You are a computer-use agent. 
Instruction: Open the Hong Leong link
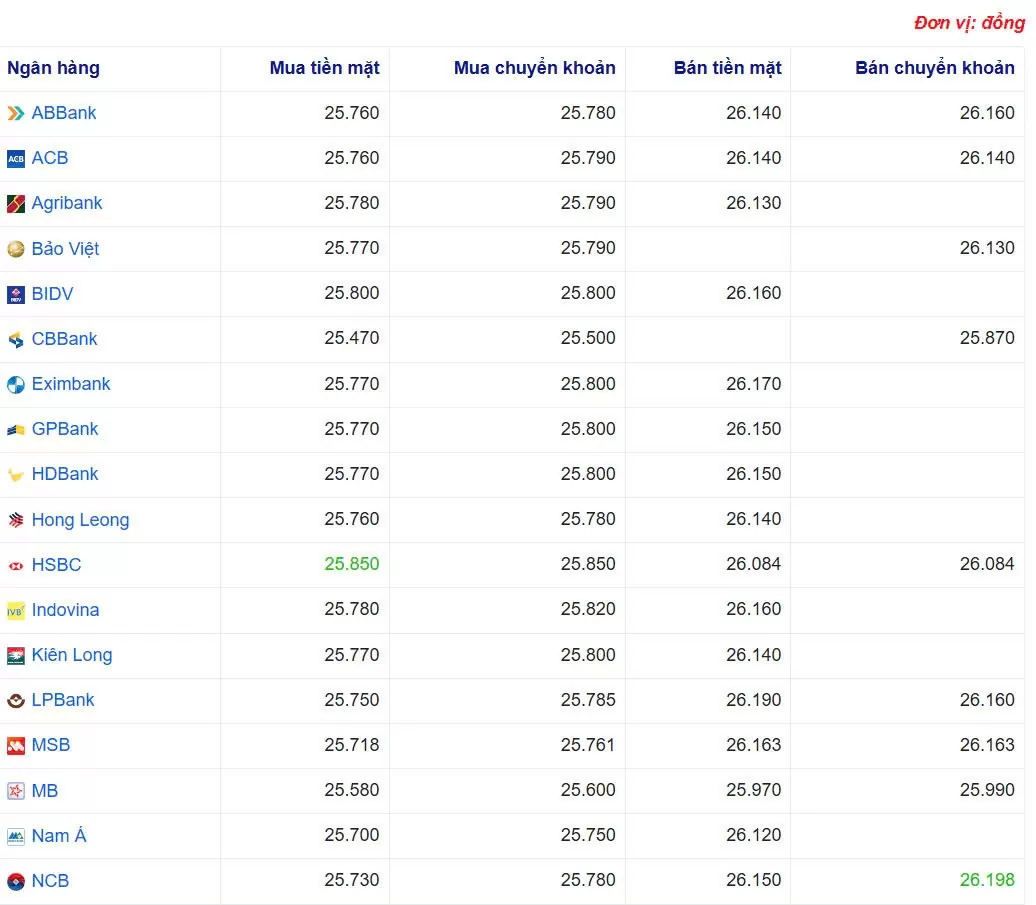click(81, 520)
